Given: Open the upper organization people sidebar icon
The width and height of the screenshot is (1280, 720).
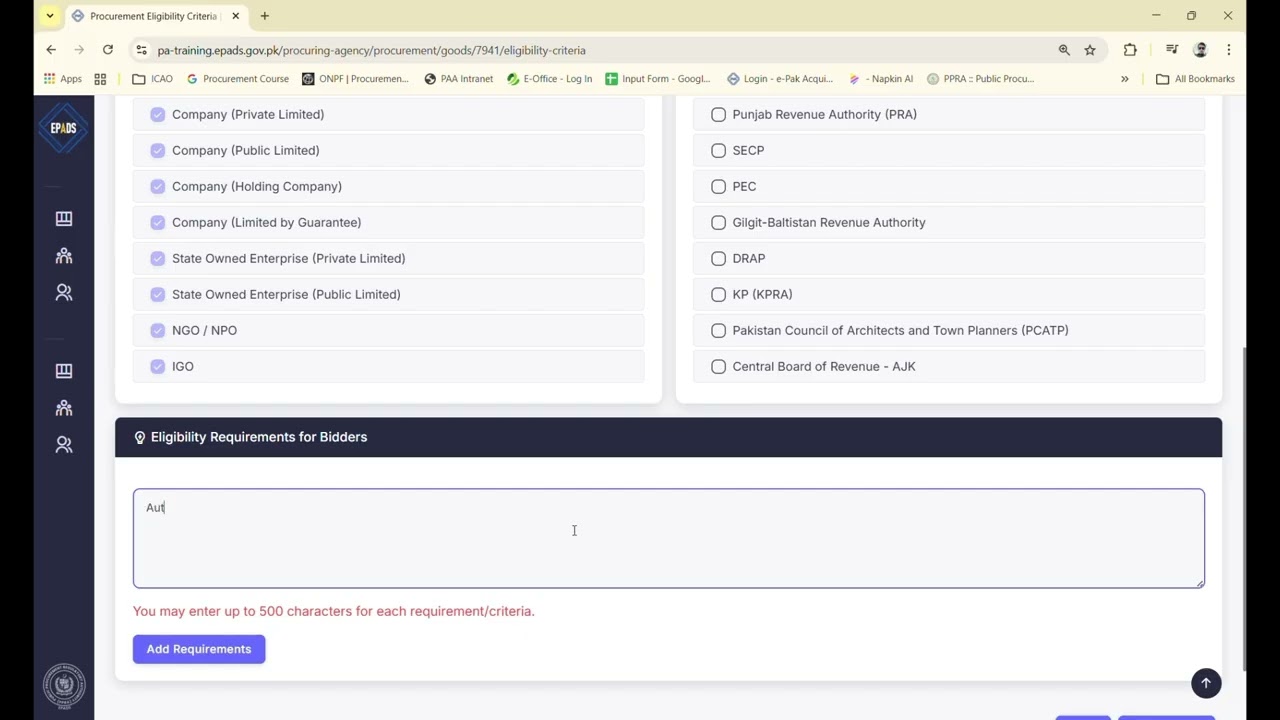Looking at the screenshot, I should tap(64, 256).
